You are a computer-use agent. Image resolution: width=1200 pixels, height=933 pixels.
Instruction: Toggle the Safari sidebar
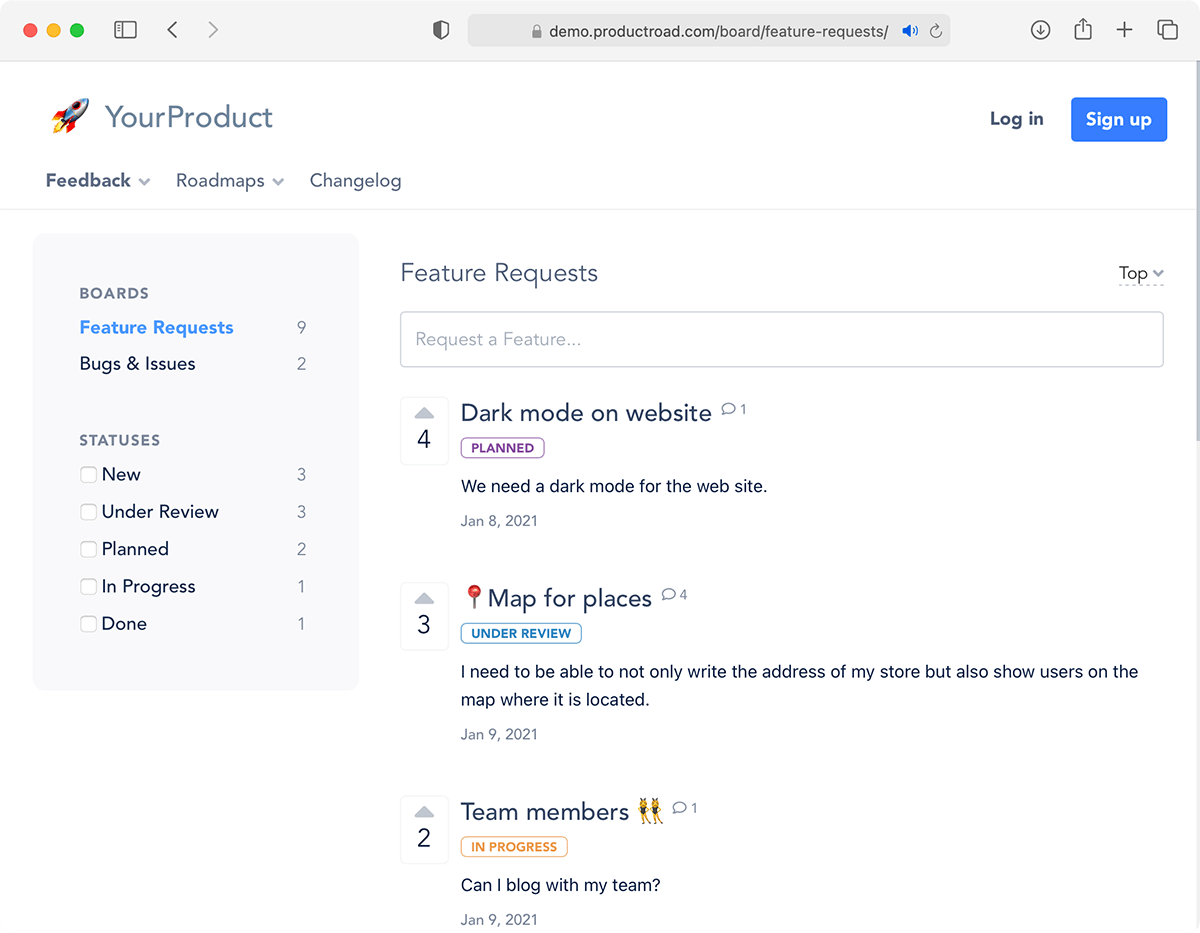tap(125, 29)
